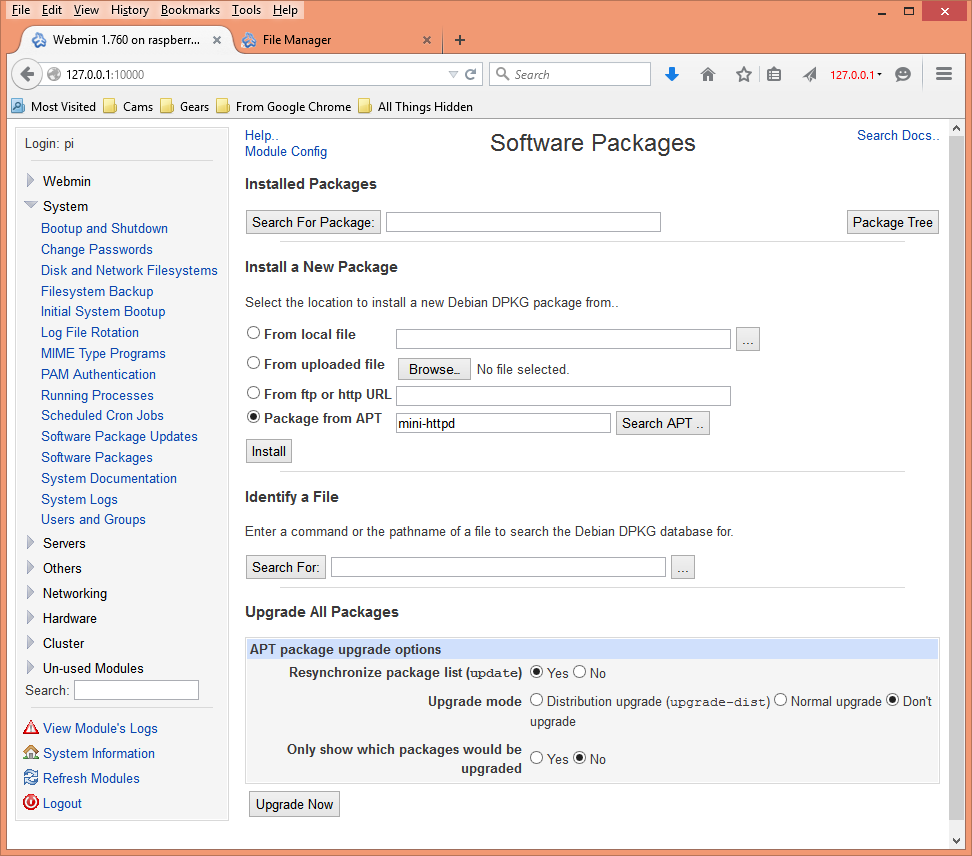This screenshot has width=972, height=856.
Task: Choose the Normal upgrade radio option
Action: click(x=781, y=701)
